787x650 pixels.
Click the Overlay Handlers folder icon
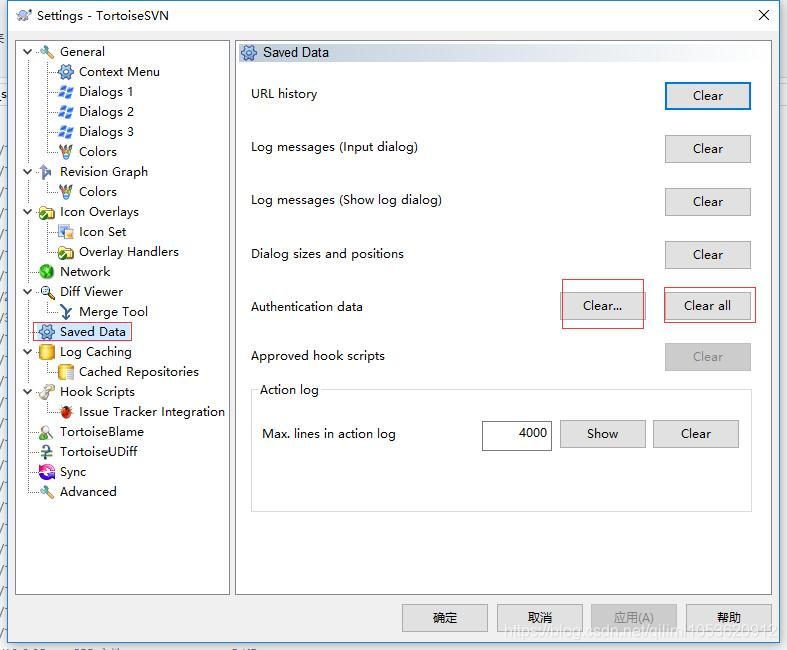[66, 252]
